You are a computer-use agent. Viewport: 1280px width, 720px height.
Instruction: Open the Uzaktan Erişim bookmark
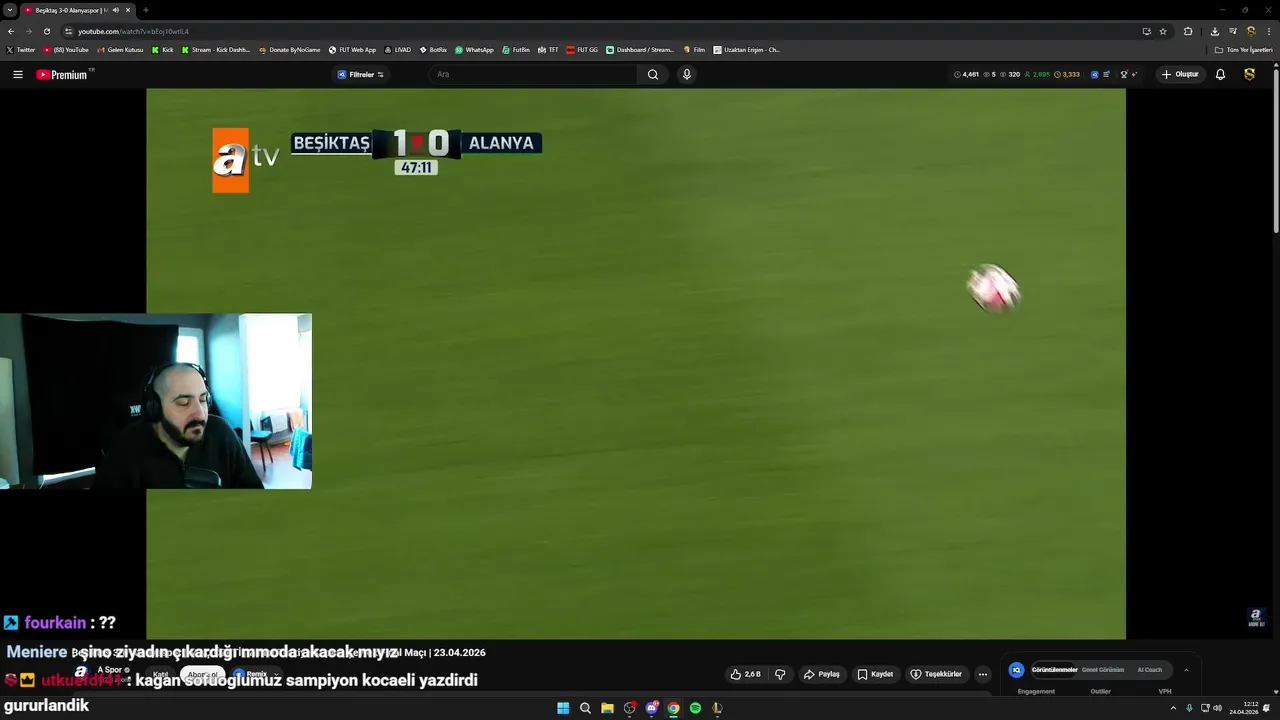tap(746, 49)
